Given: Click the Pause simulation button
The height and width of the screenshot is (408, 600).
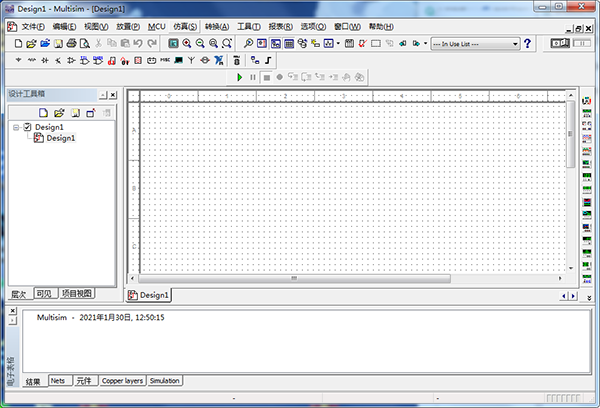Looking at the screenshot, I should click(x=253, y=76).
